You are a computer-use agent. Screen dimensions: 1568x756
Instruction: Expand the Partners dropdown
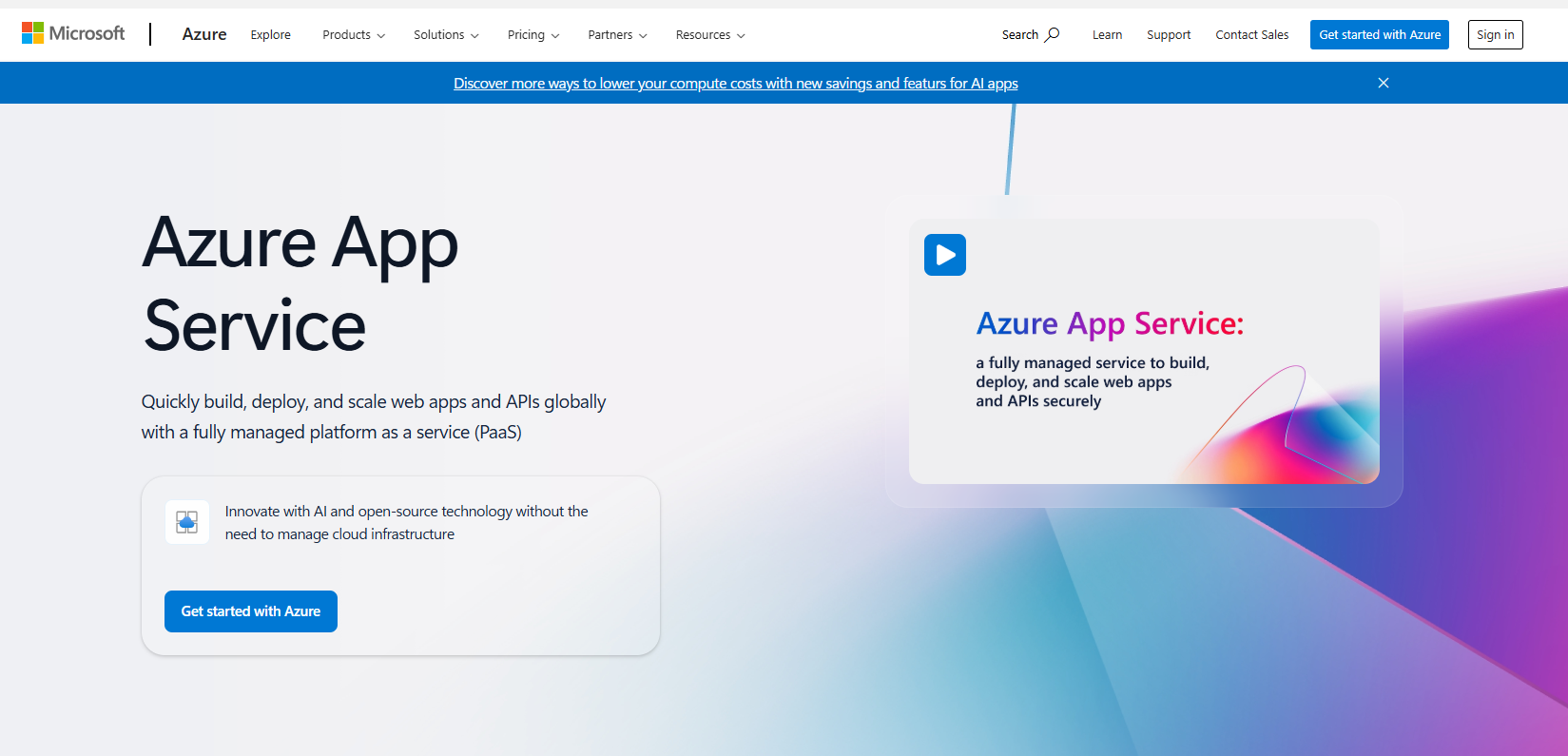(617, 35)
